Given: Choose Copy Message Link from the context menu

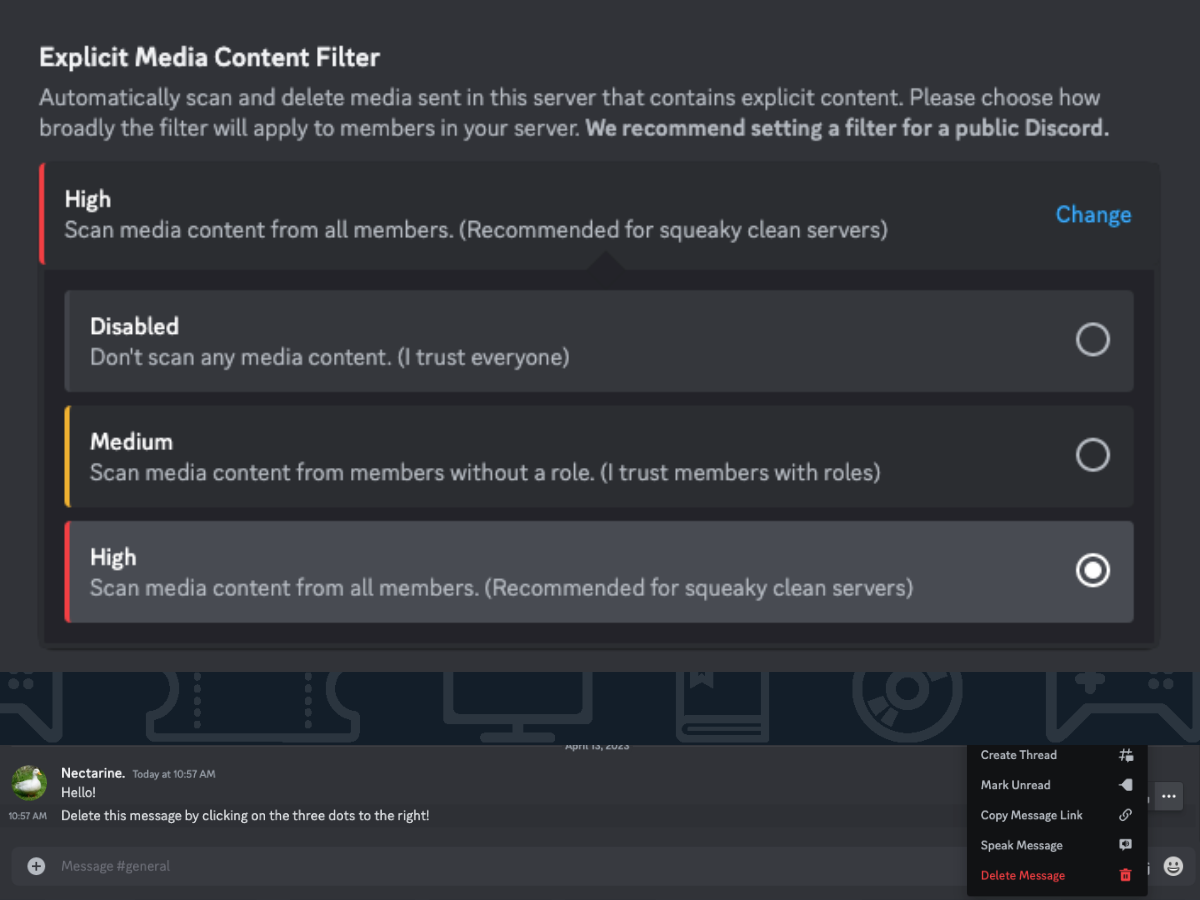Looking at the screenshot, I should (1032, 815).
